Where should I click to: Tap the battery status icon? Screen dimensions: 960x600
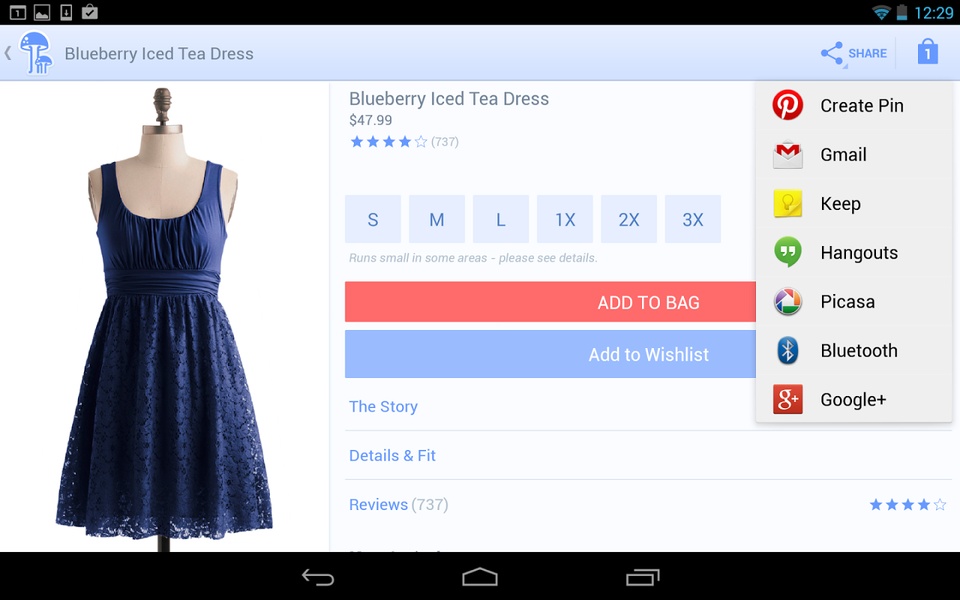coord(901,12)
